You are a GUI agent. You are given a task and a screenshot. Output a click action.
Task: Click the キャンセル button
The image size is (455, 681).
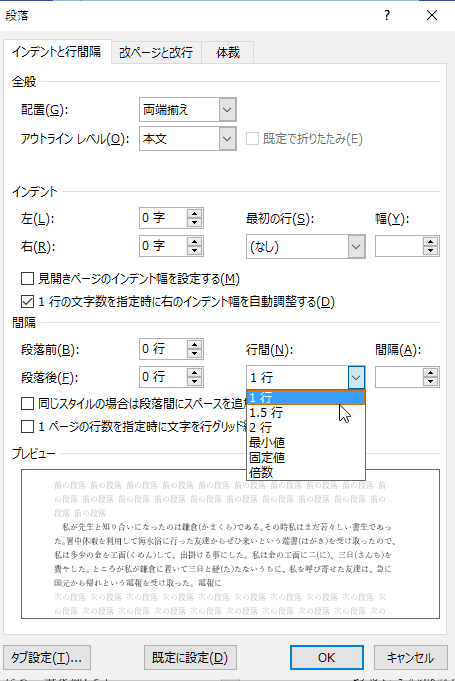click(410, 658)
